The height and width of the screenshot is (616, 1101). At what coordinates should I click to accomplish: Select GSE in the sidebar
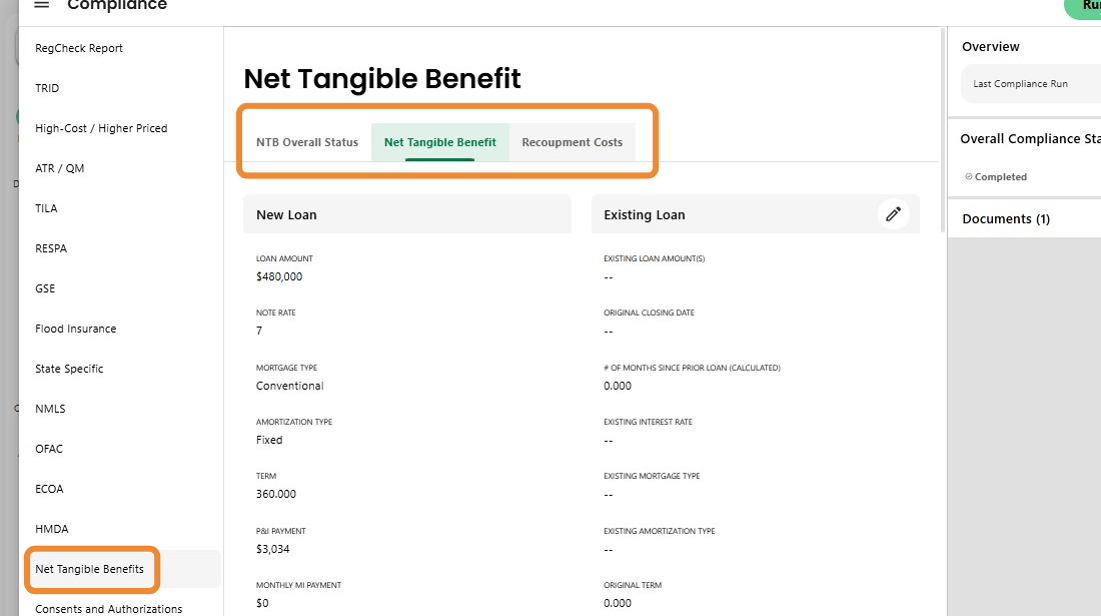[45, 288]
